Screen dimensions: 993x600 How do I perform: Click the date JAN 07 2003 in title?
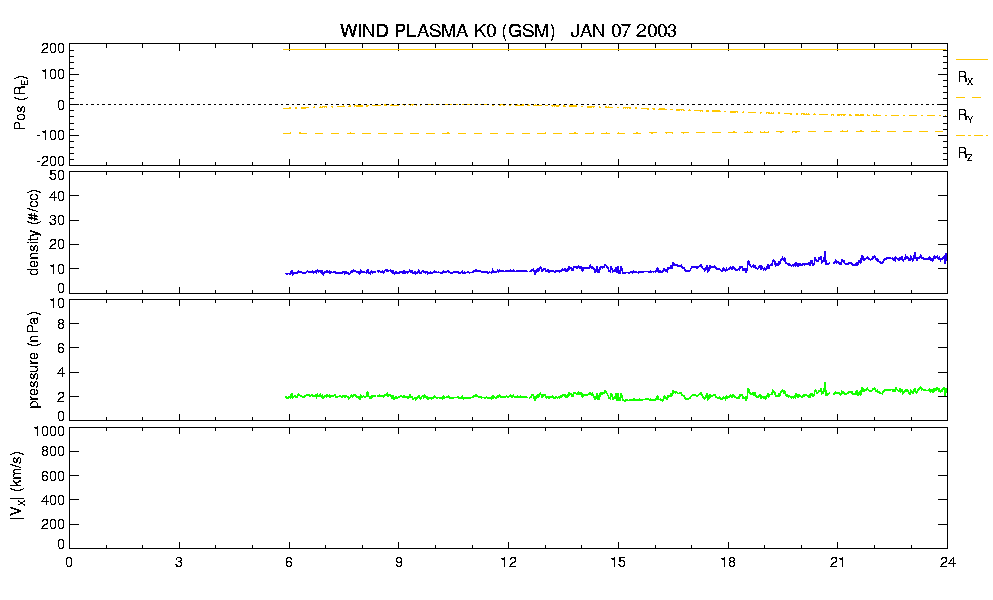click(x=623, y=31)
